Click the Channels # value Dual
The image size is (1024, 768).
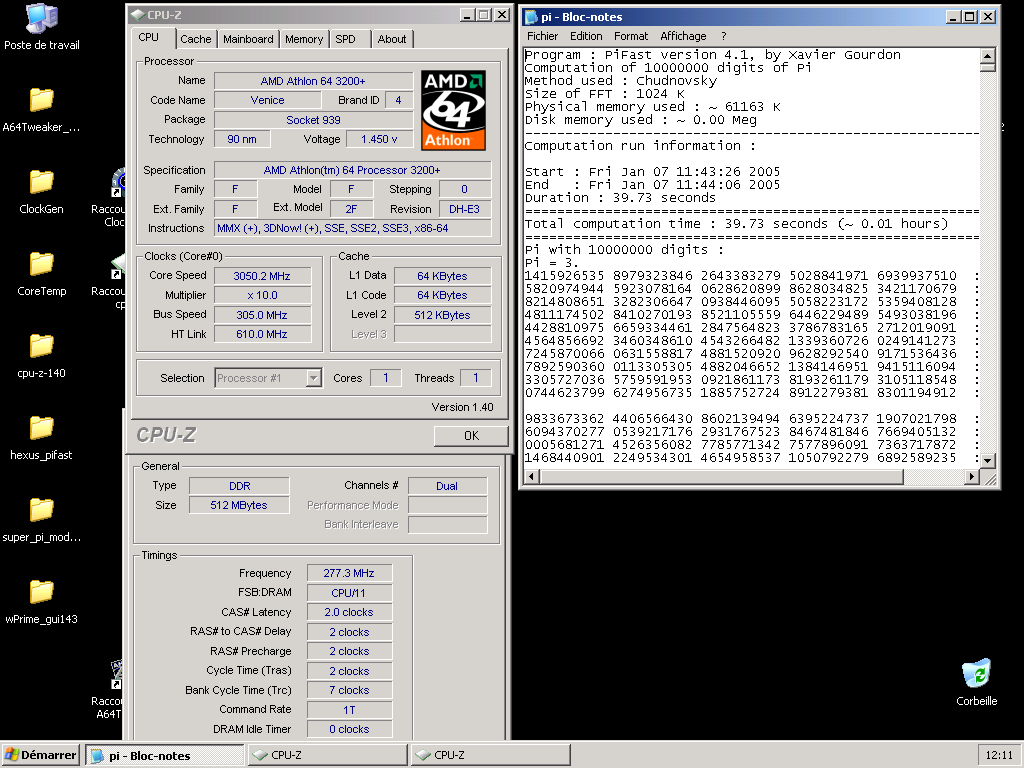pos(447,486)
